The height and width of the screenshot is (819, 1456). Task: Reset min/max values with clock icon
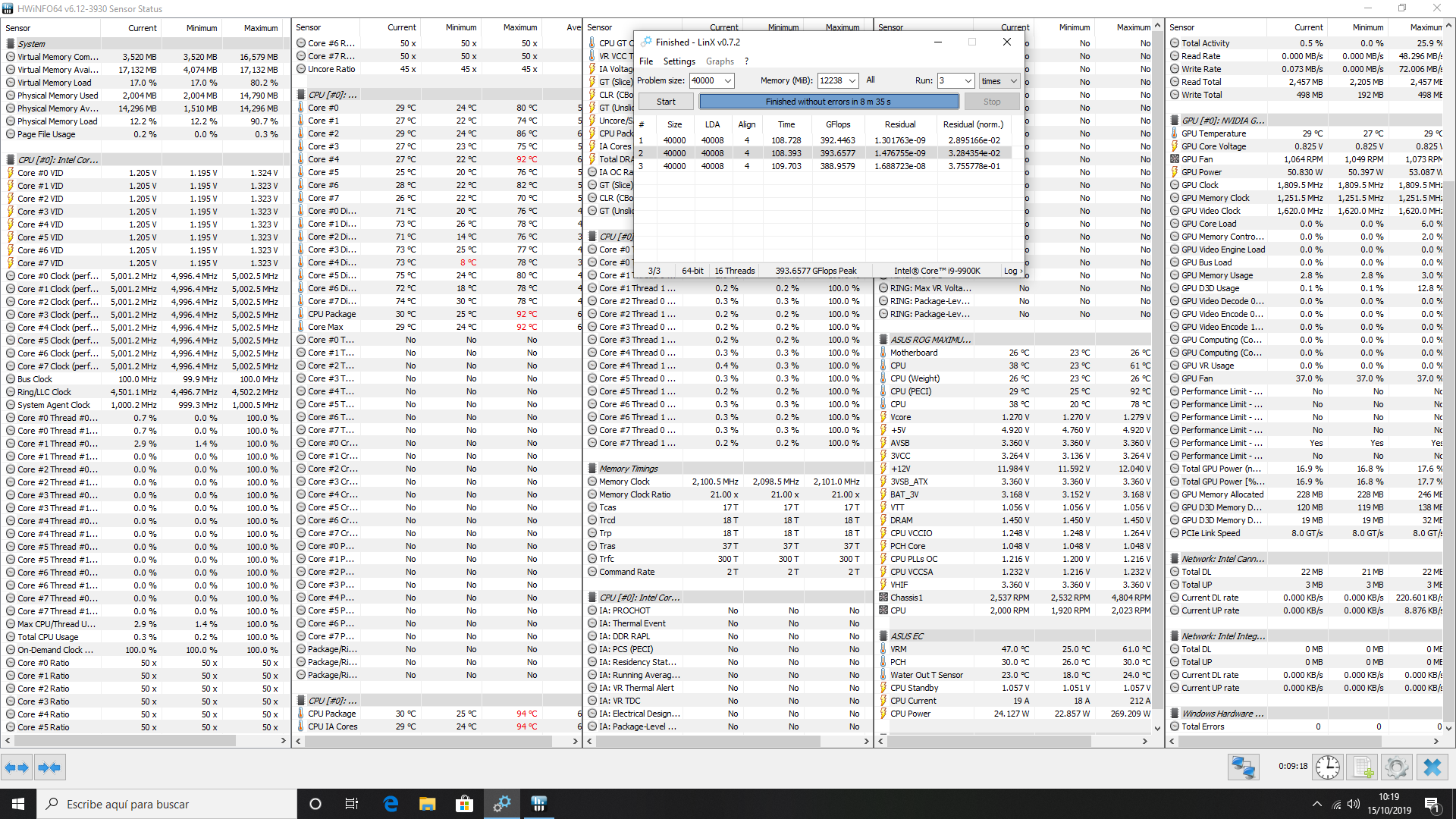tap(1327, 767)
